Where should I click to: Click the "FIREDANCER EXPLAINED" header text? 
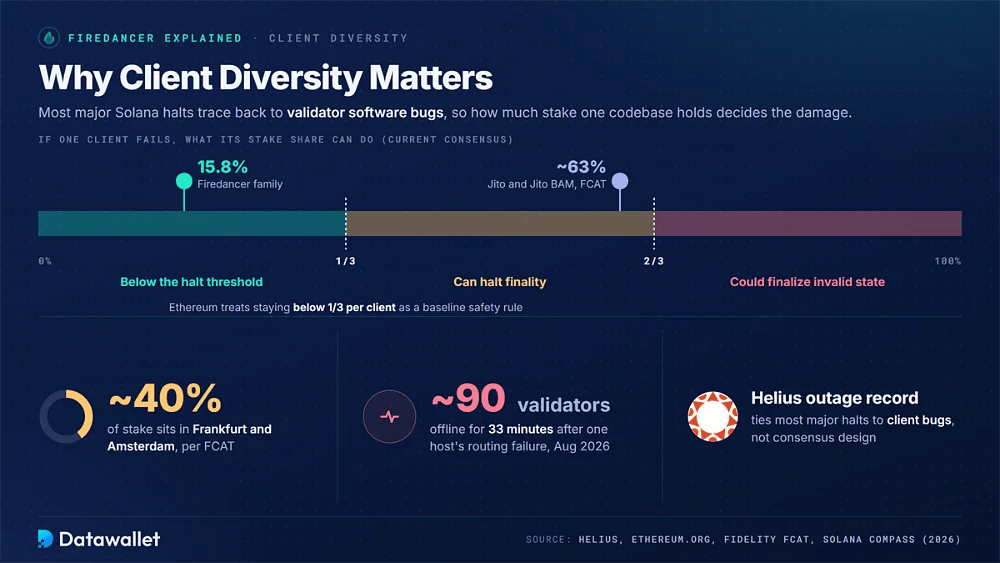(155, 38)
